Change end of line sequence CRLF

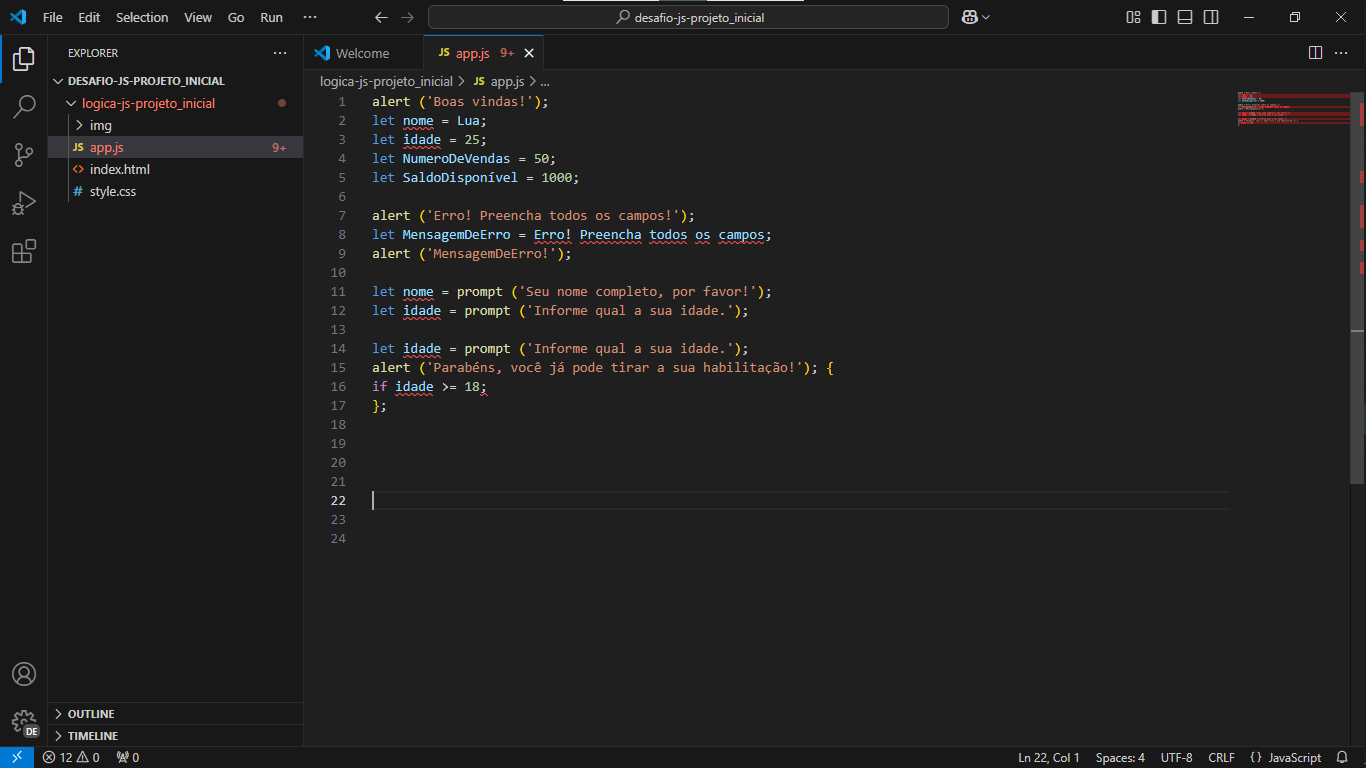pyautogui.click(x=1221, y=757)
